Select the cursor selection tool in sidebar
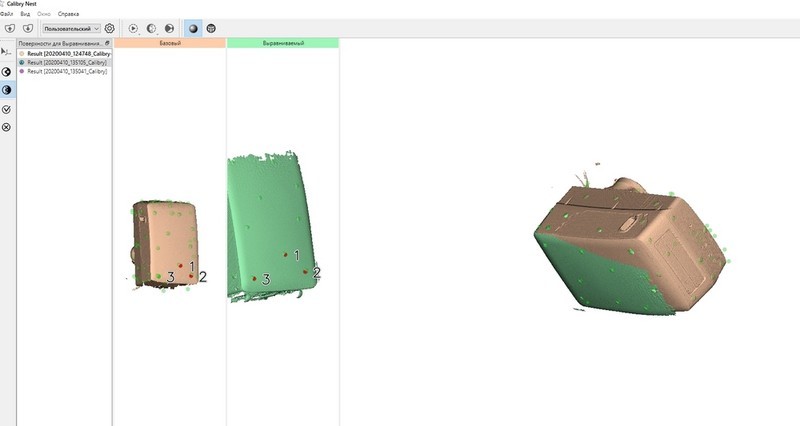Screen dimensions: 800x426 [x=6, y=51]
